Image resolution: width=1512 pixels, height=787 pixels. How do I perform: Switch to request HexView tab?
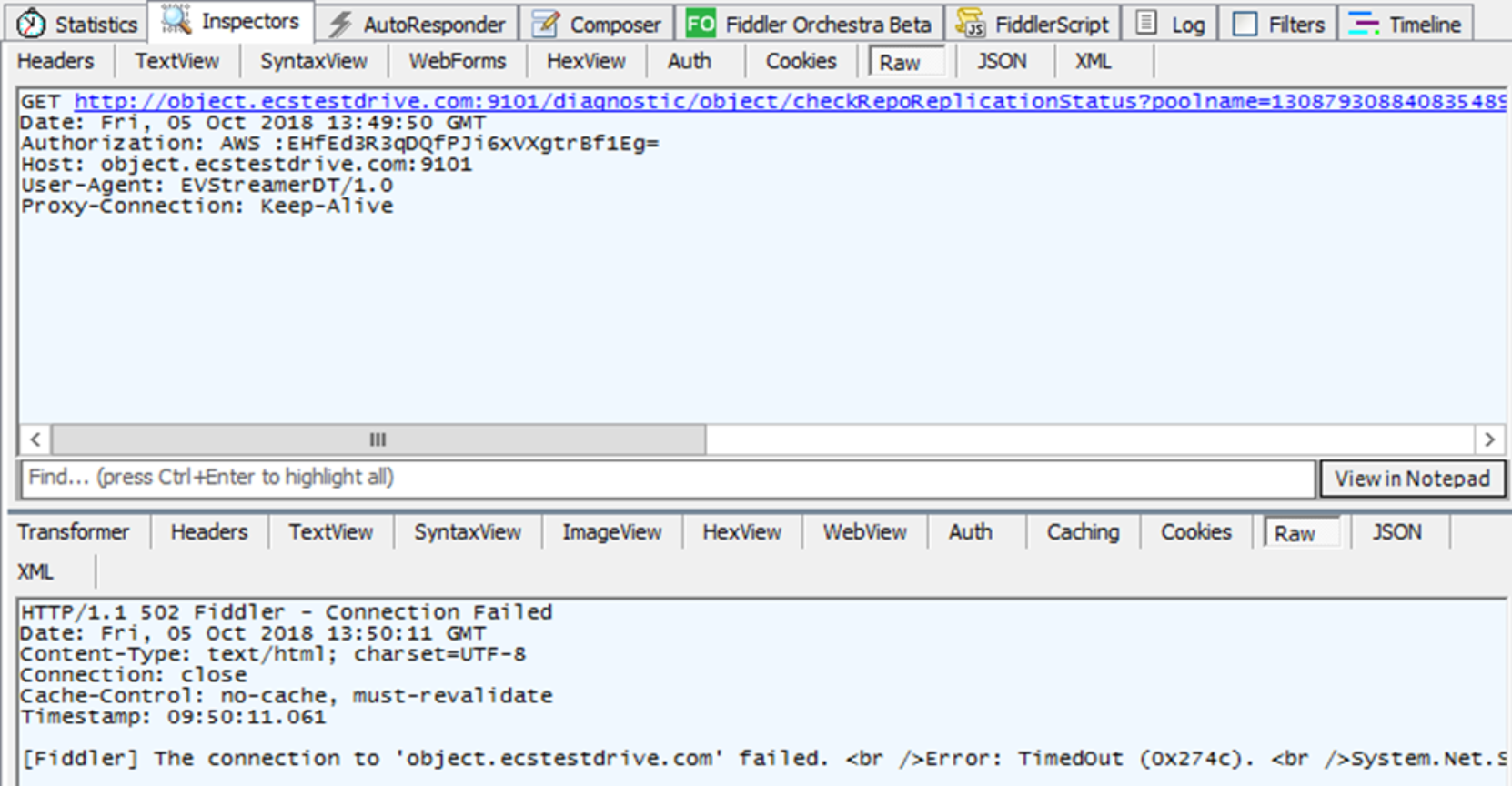(586, 61)
